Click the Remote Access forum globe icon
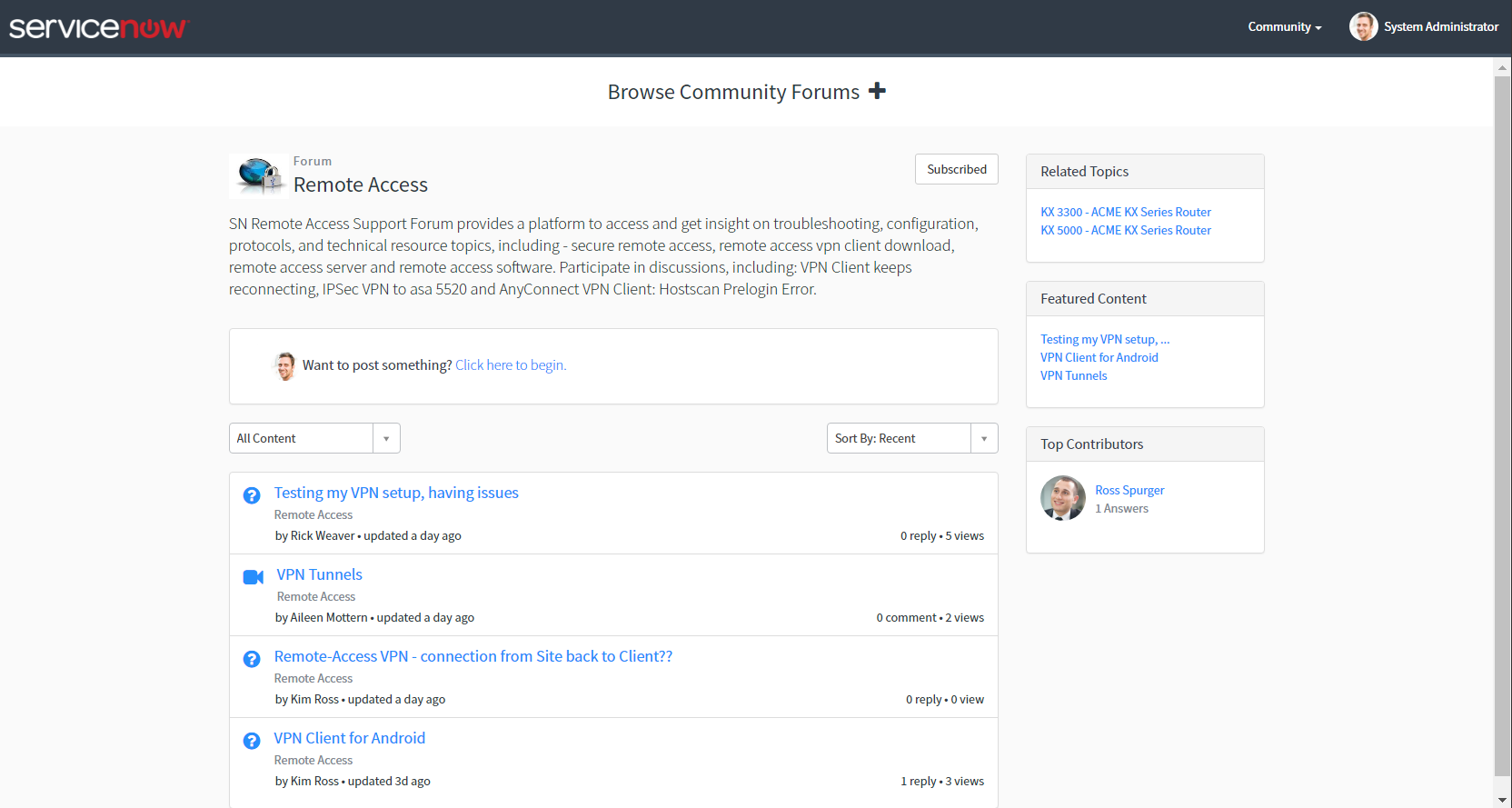Viewport: 1512px width, 808px height. click(259, 175)
